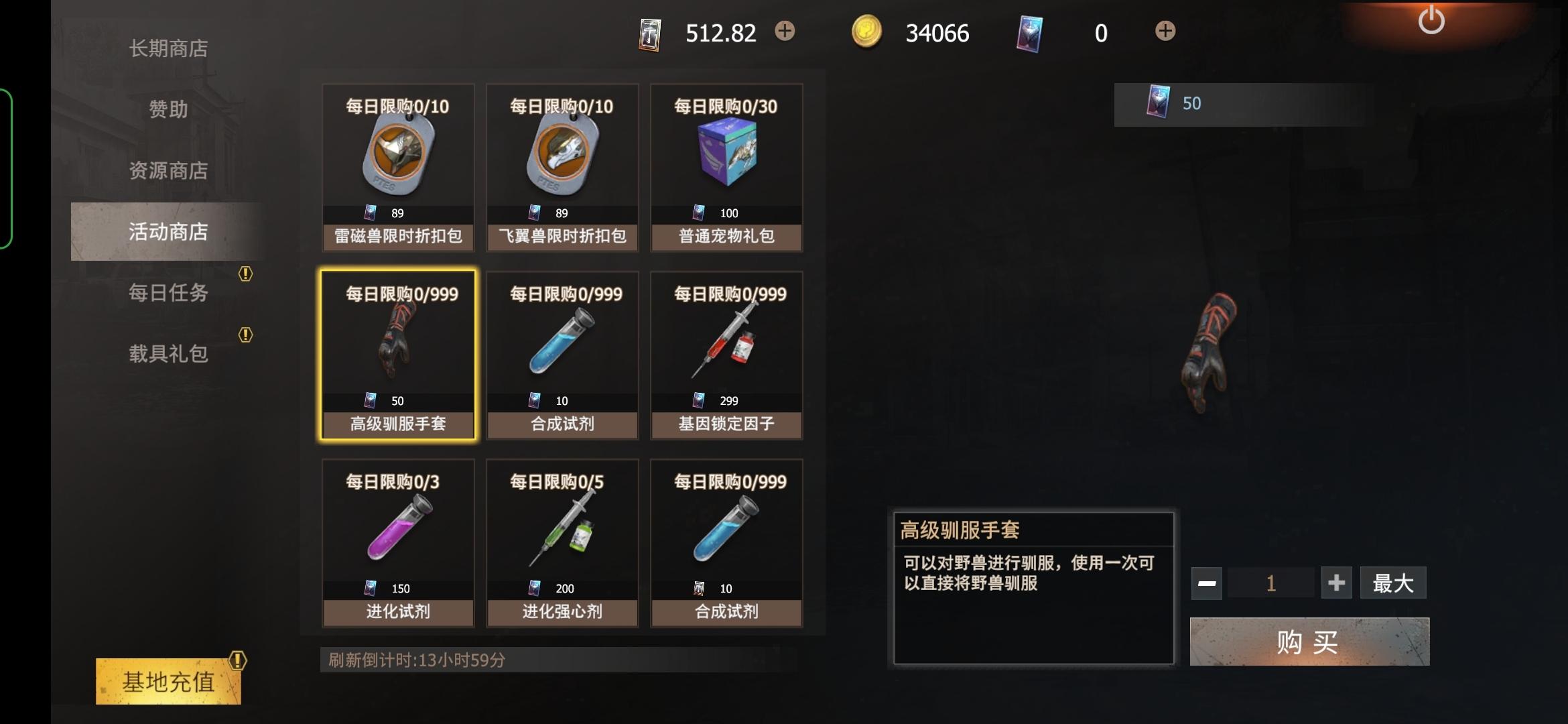Decrease purchase quantity with minus button
Image resolution: width=1568 pixels, height=724 pixels.
pos(1207,583)
